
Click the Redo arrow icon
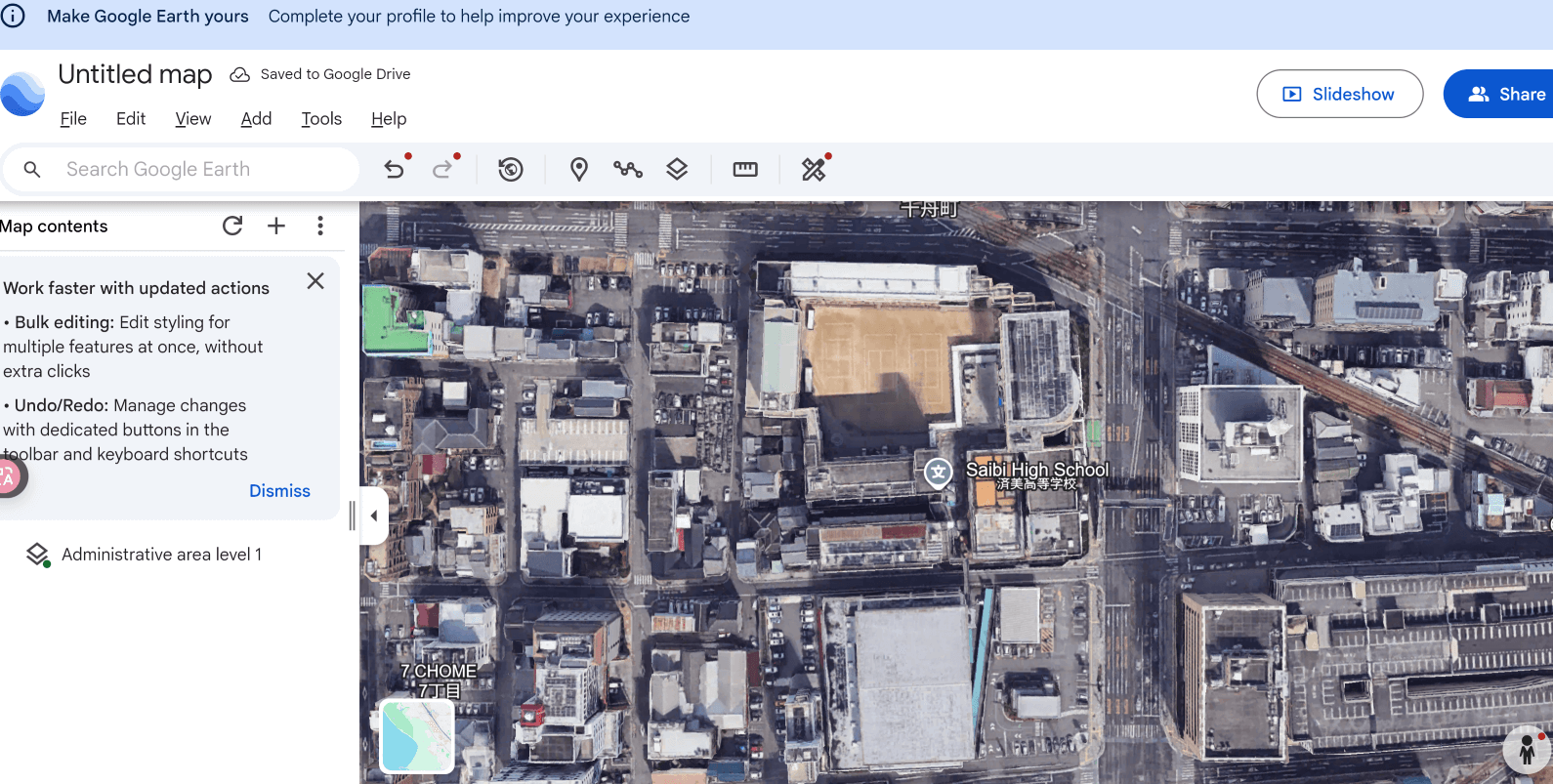[x=442, y=170]
